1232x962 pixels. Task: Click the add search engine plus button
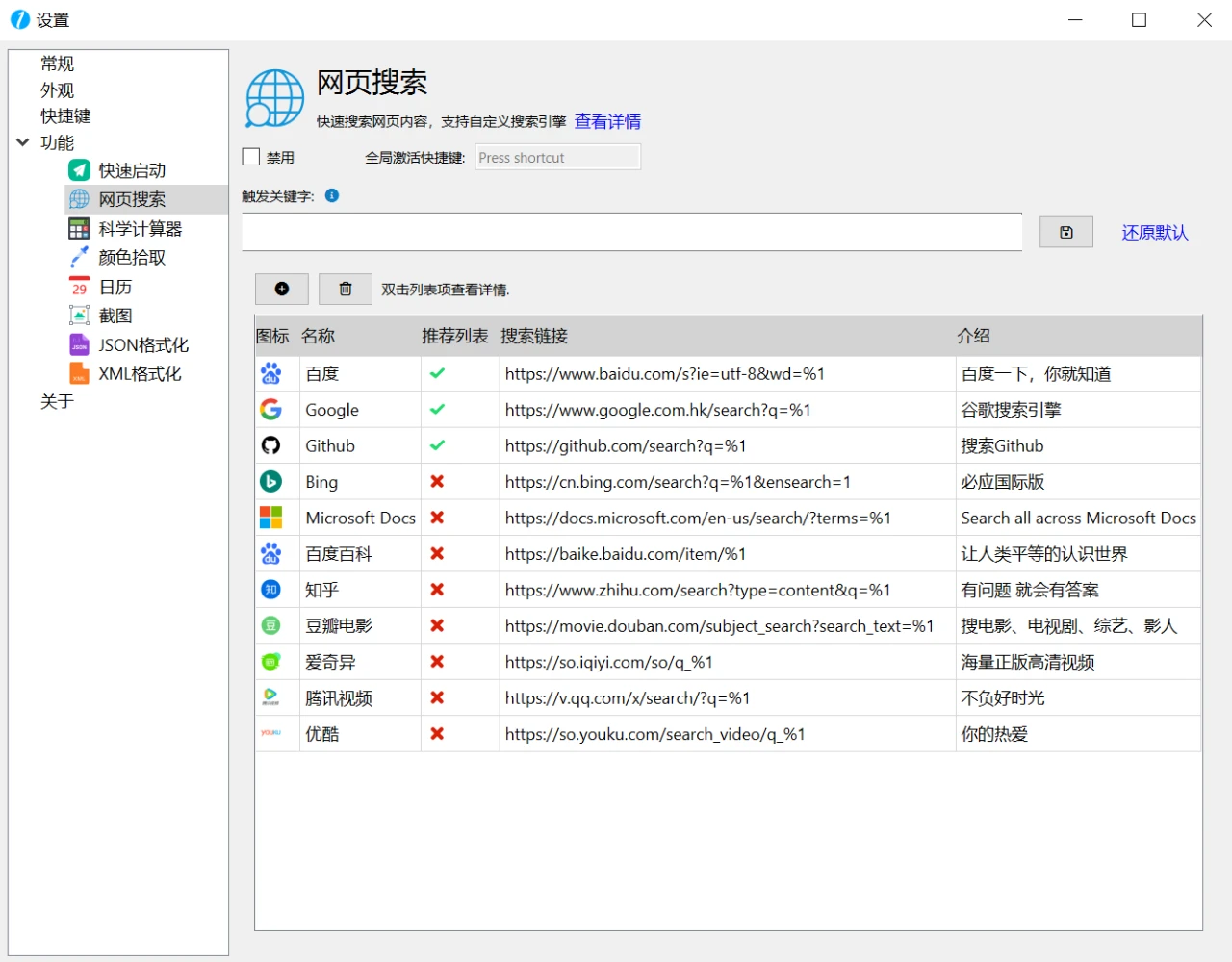[x=282, y=289]
